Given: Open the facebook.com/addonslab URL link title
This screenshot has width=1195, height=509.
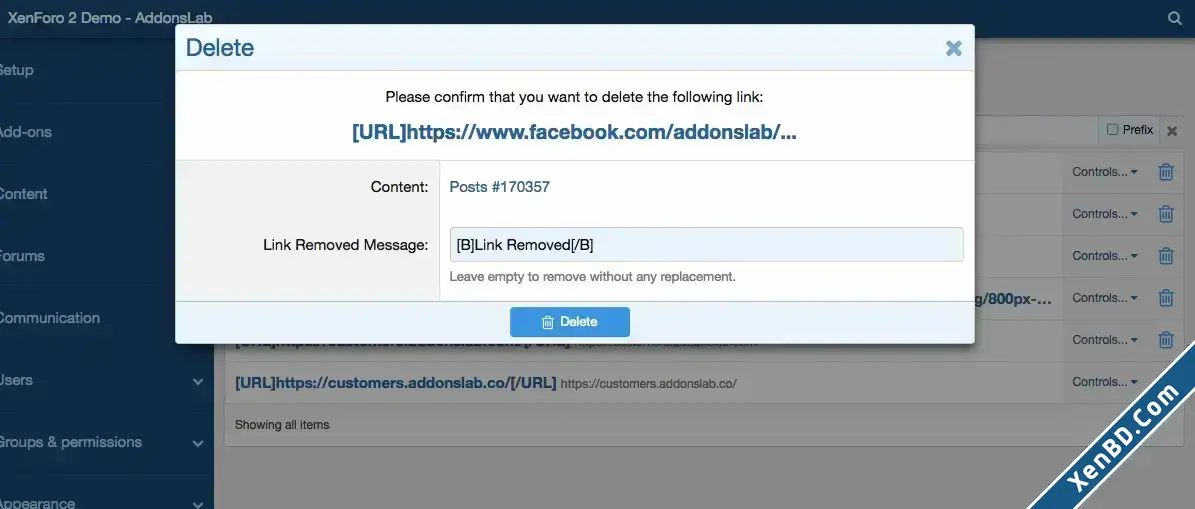Looking at the screenshot, I should click(x=575, y=133).
